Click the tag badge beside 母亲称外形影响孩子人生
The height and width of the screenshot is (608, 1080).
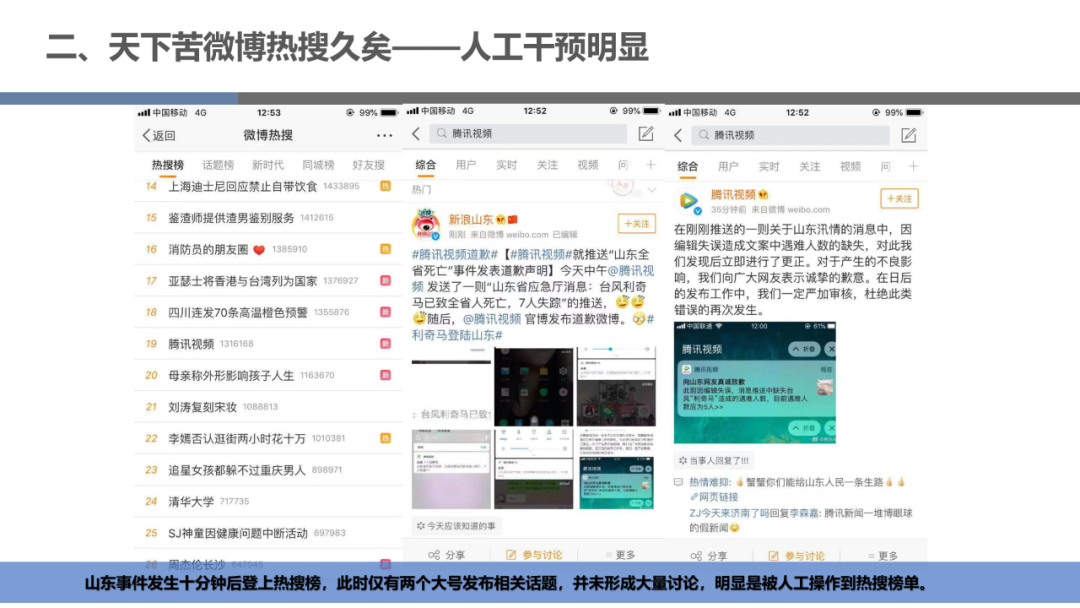(x=386, y=375)
